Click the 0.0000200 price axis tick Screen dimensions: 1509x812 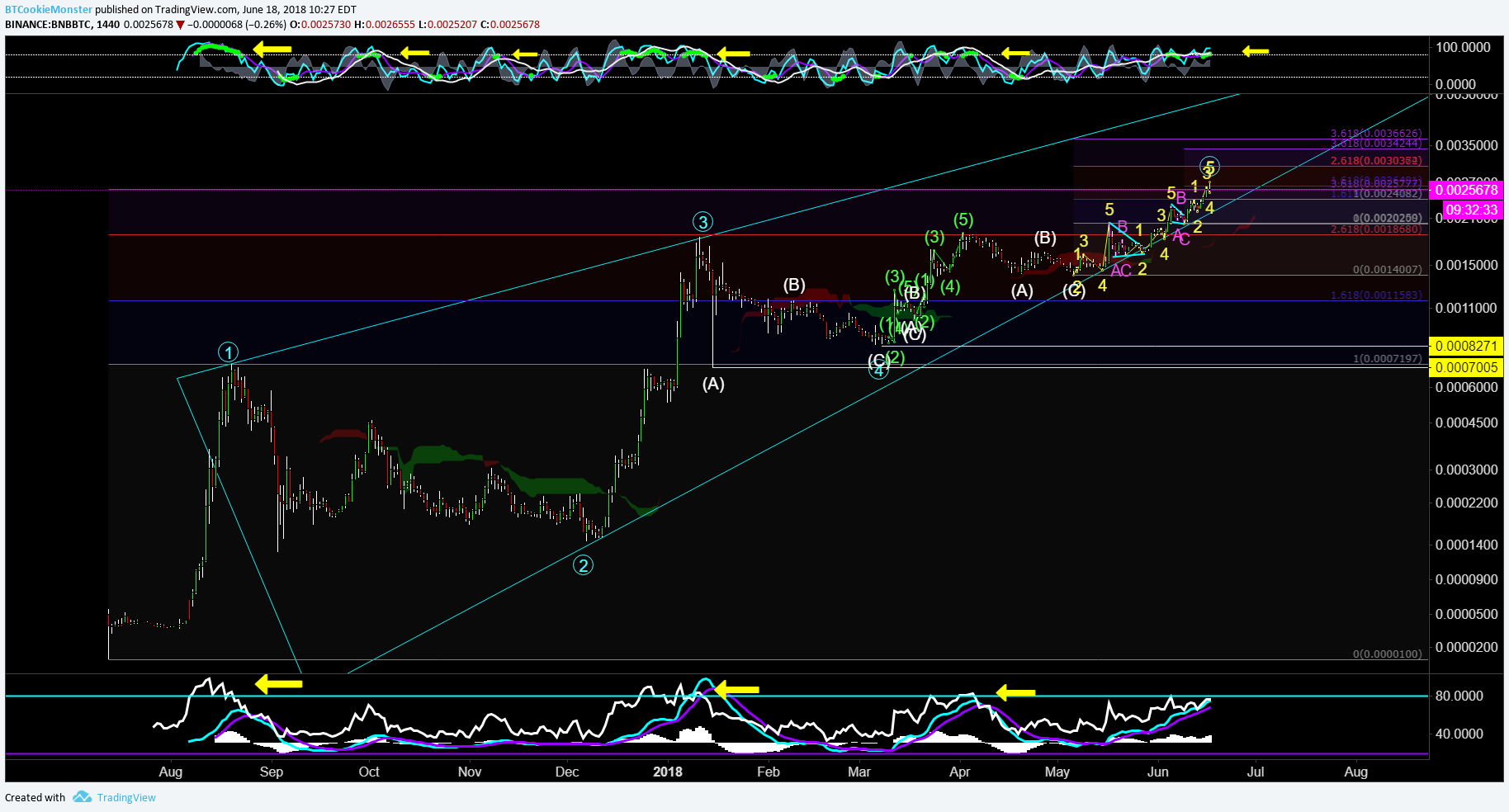point(1466,647)
